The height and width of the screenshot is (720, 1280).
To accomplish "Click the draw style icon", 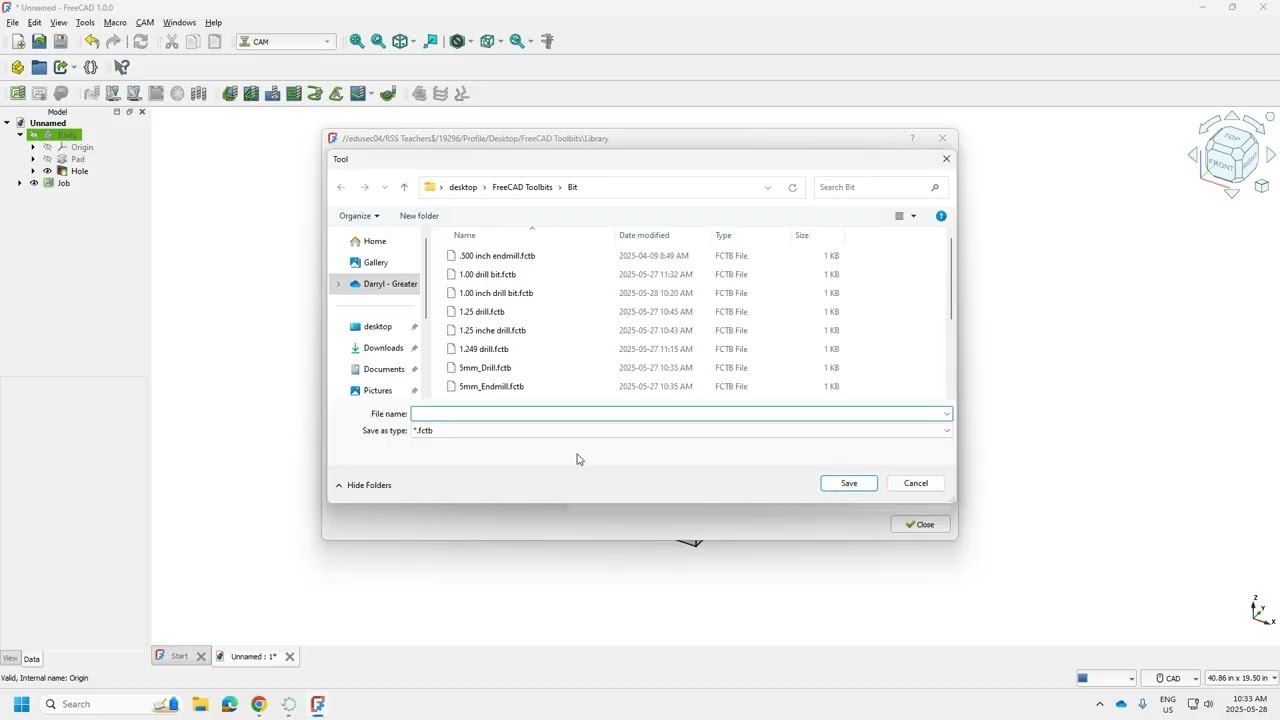I will tap(457, 41).
